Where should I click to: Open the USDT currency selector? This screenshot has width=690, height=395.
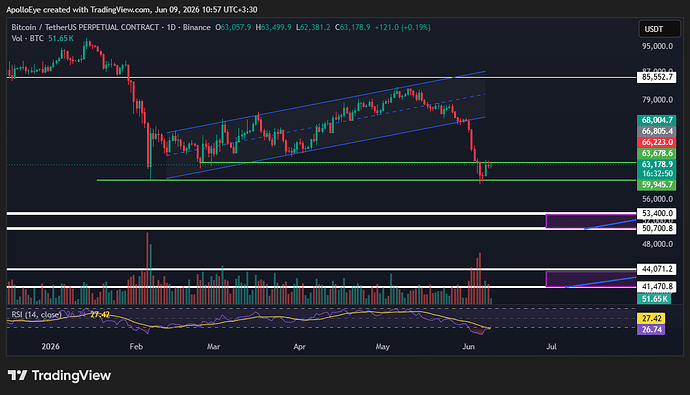pyautogui.click(x=659, y=29)
